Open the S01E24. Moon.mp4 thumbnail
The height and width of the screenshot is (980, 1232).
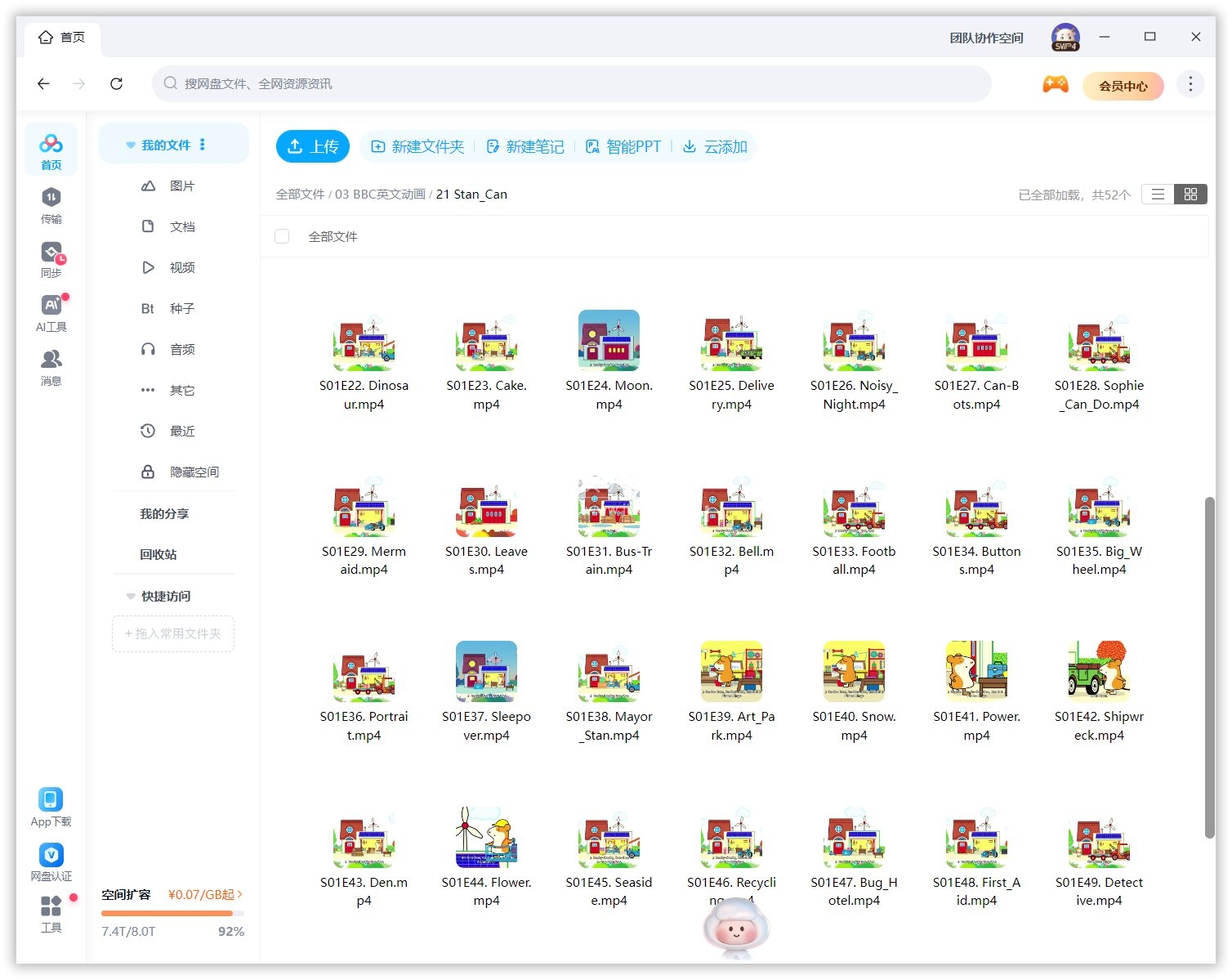609,340
